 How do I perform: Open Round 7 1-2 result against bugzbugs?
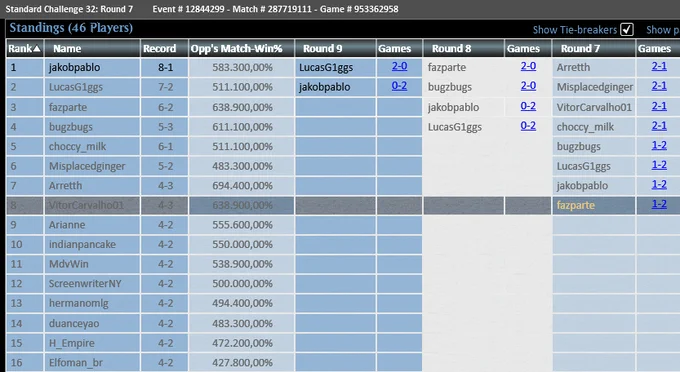click(x=659, y=145)
